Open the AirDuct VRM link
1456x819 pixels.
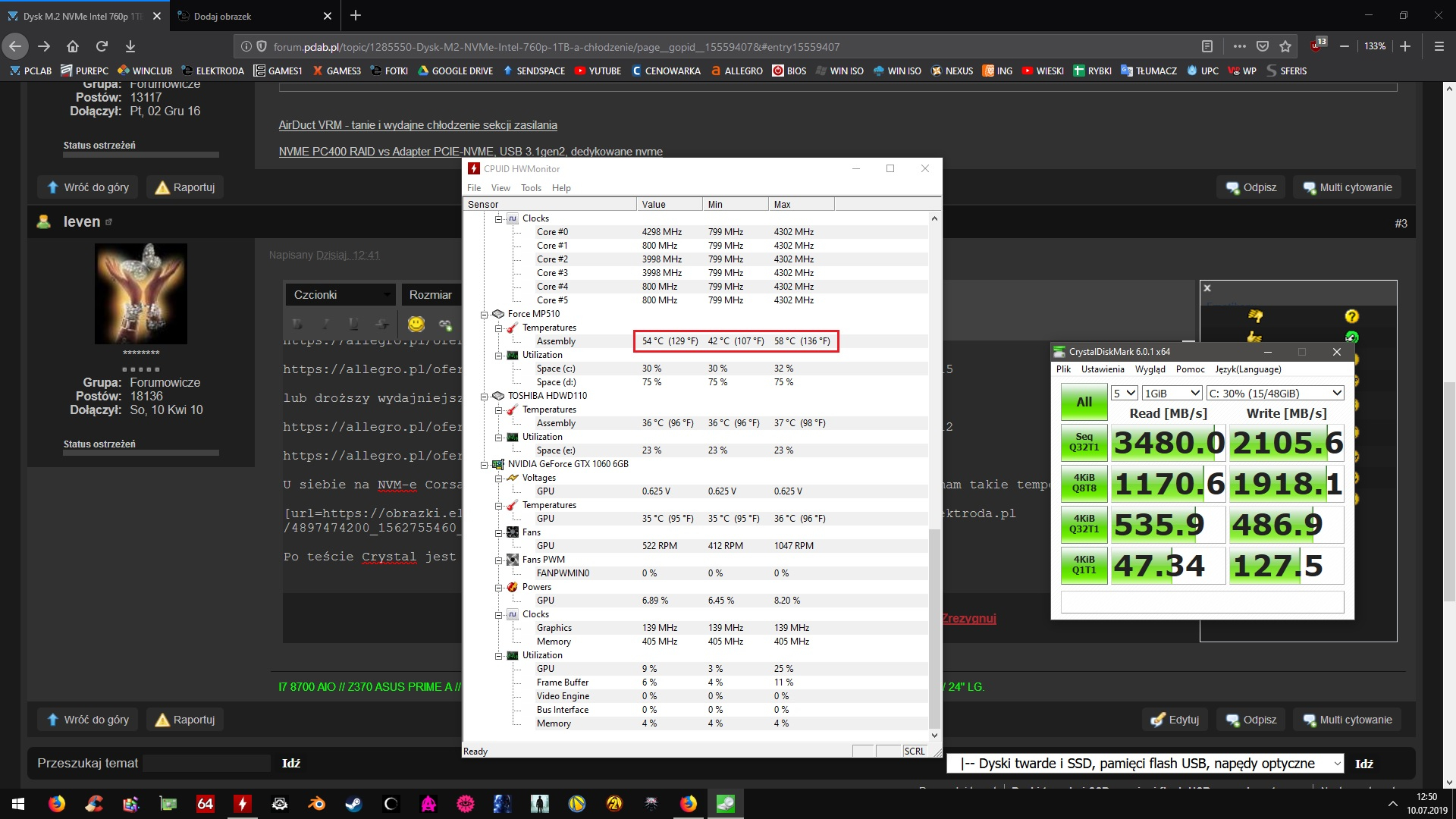click(x=418, y=125)
